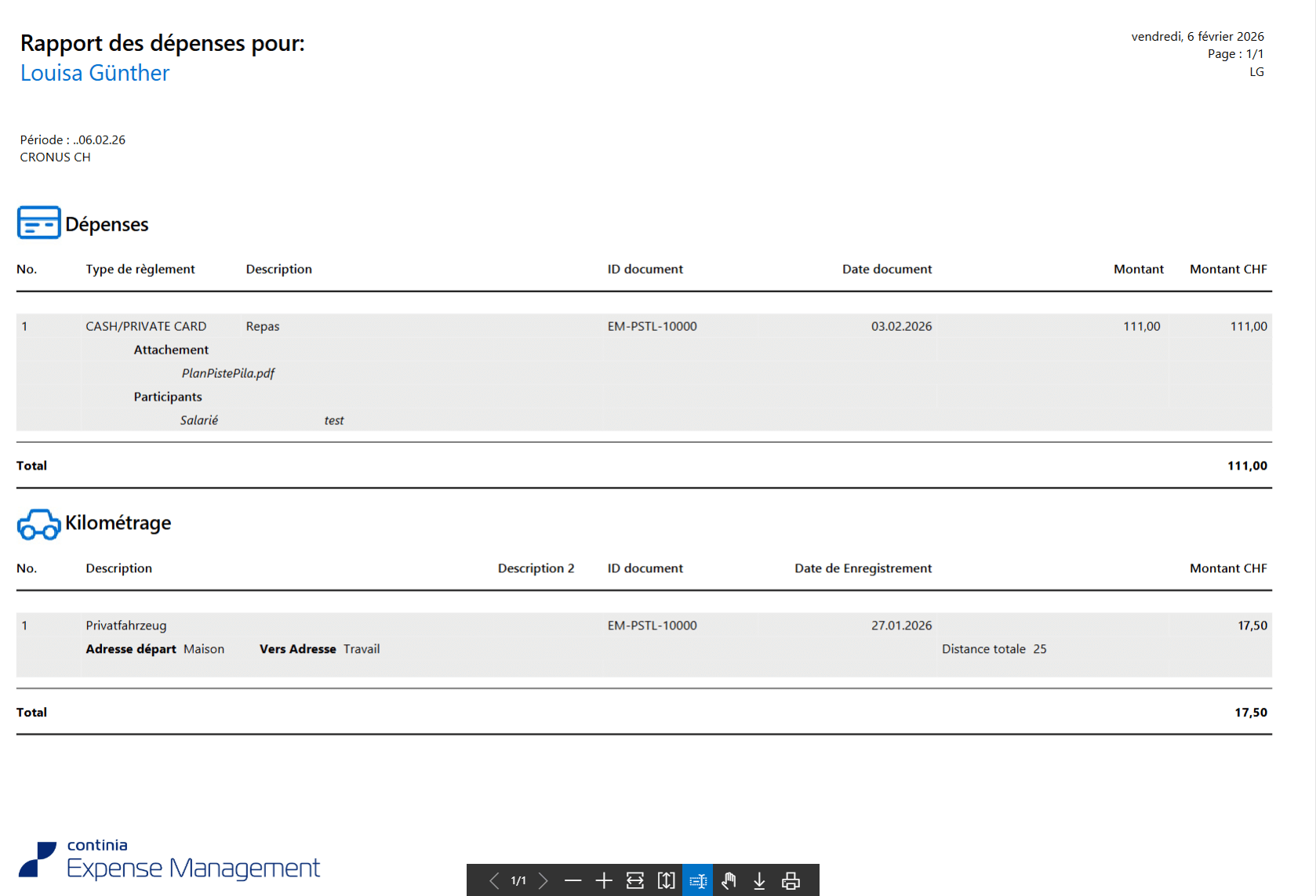Viewport: 1316px width, 896px height.
Task: Download the expense report
Action: click(x=759, y=880)
